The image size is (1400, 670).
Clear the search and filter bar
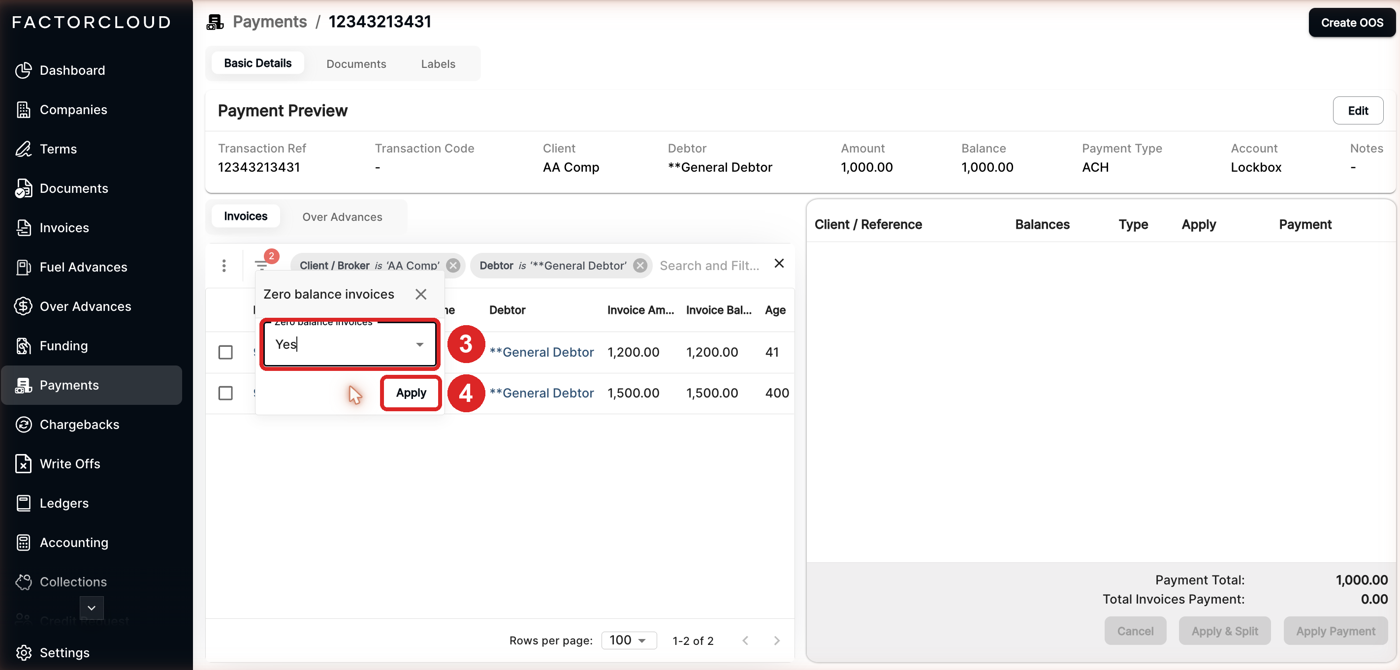(779, 264)
